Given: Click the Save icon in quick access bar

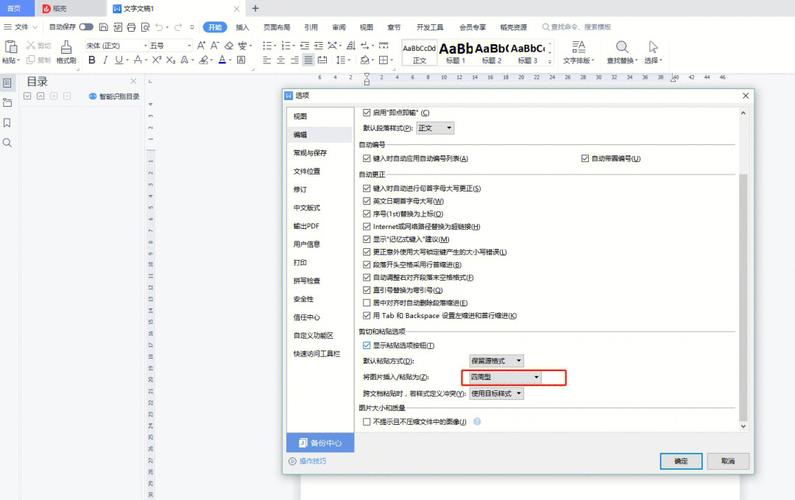Looking at the screenshot, I should coord(103,27).
